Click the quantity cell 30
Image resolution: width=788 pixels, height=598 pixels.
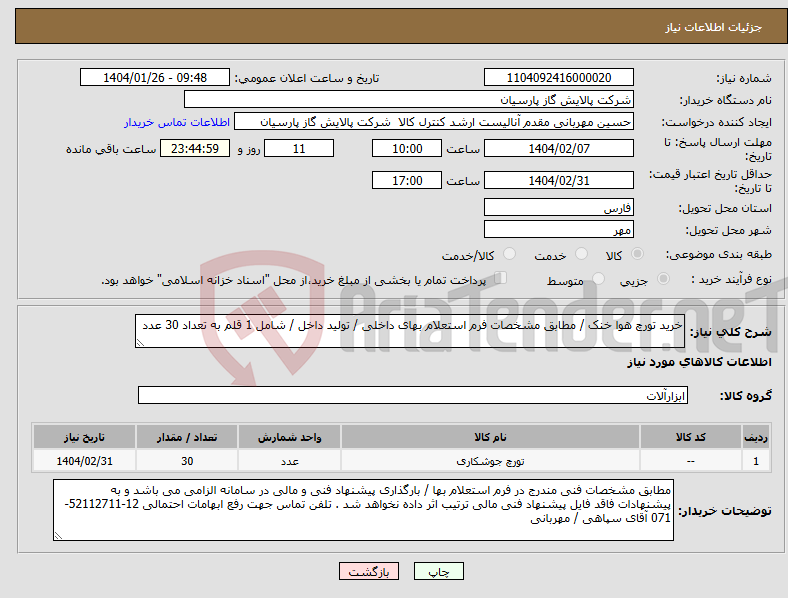pos(187,461)
